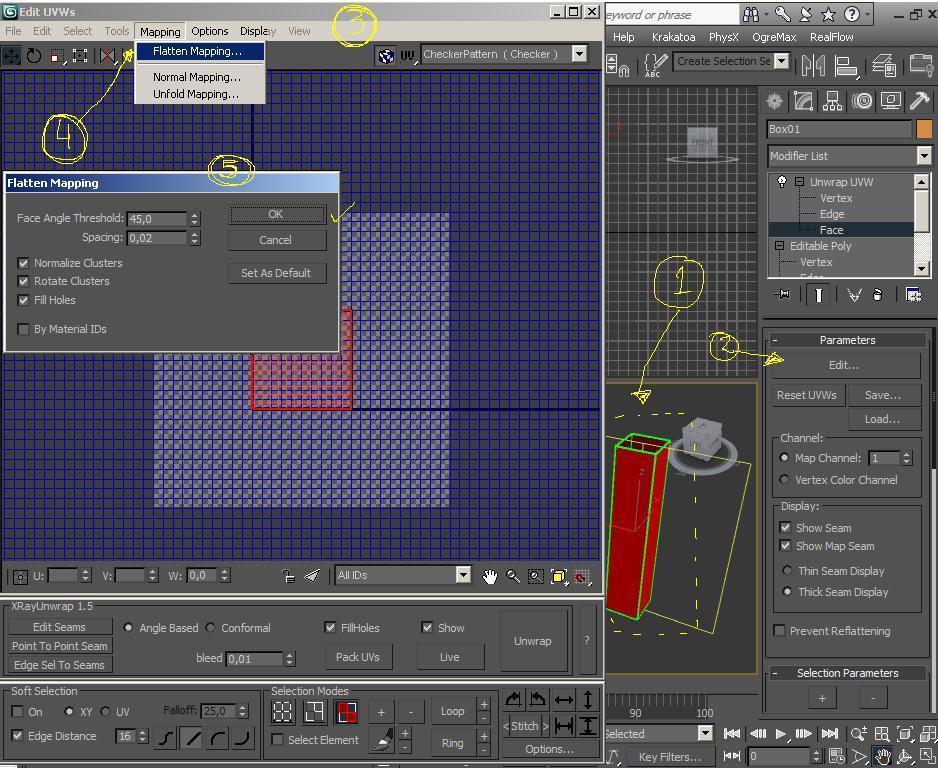Select vertex sub-object mode in Selection Modes
Viewport: 938px width, 768px height.
[282, 712]
